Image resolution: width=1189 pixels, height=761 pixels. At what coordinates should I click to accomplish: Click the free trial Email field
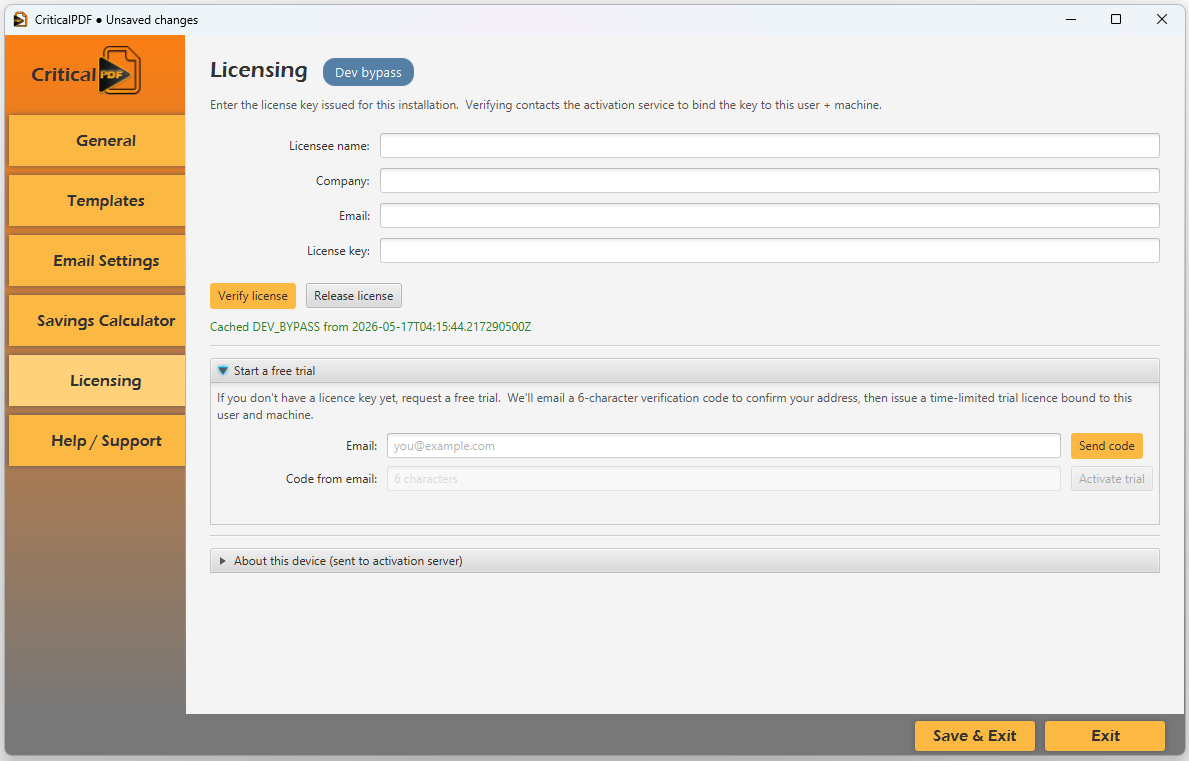click(723, 446)
